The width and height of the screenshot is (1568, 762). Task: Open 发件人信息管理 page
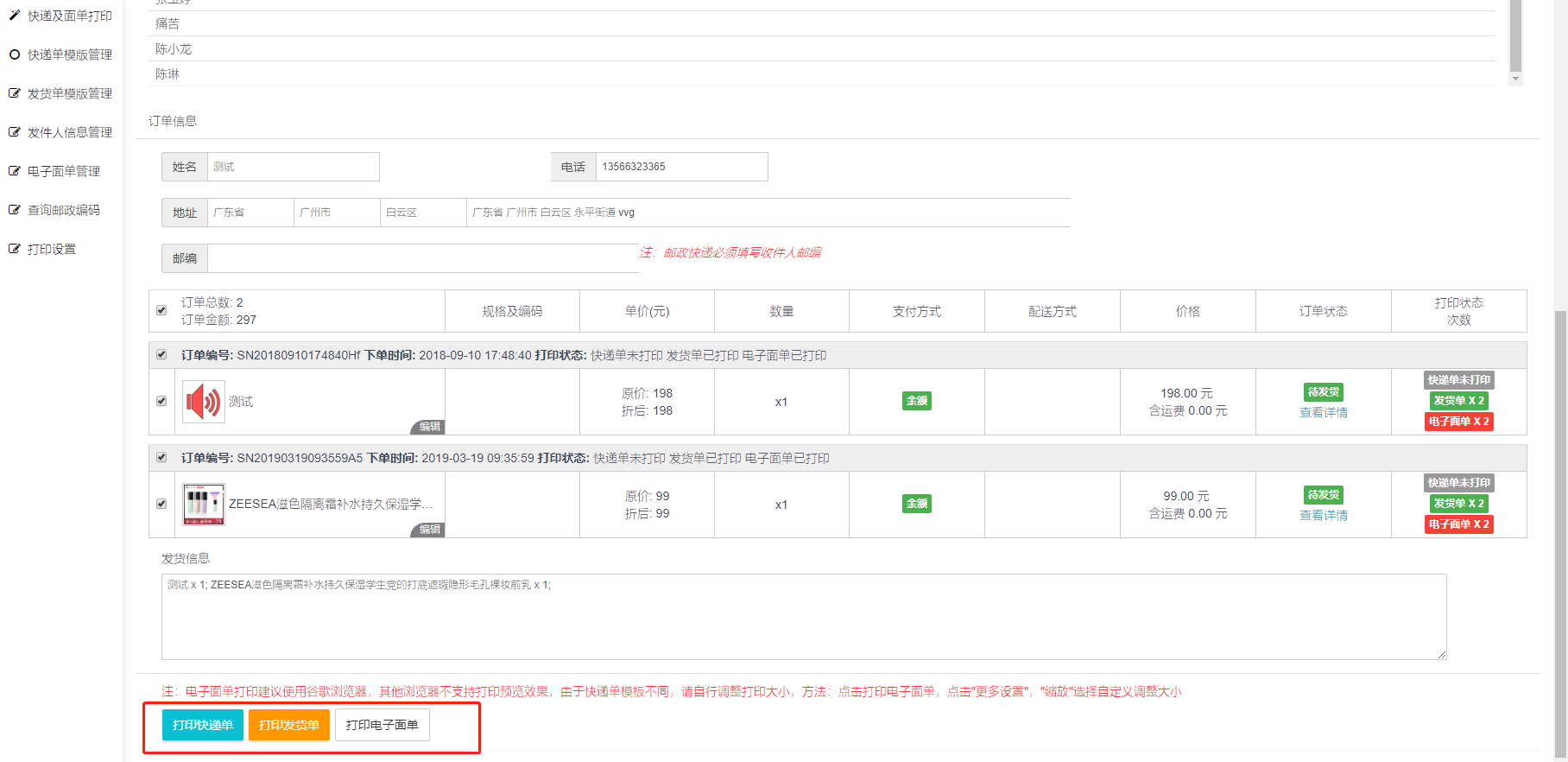(70, 132)
